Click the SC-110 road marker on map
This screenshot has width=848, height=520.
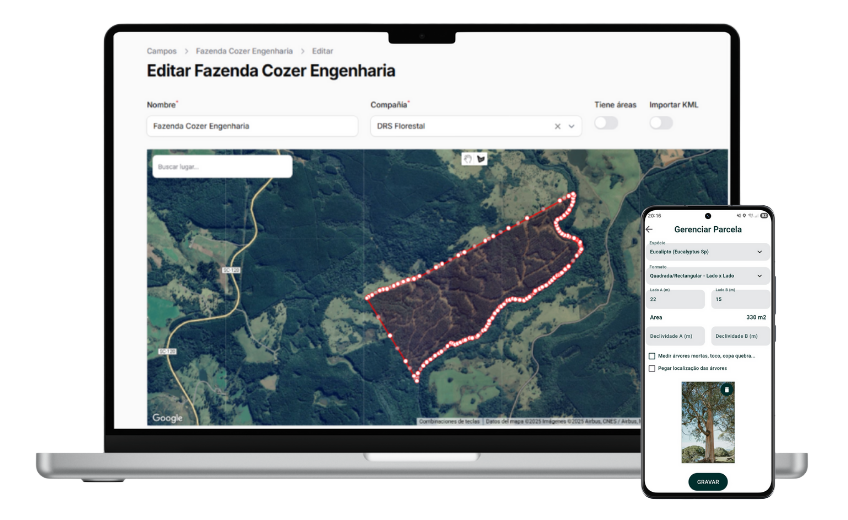pyautogui.click(x=232, y=270)
